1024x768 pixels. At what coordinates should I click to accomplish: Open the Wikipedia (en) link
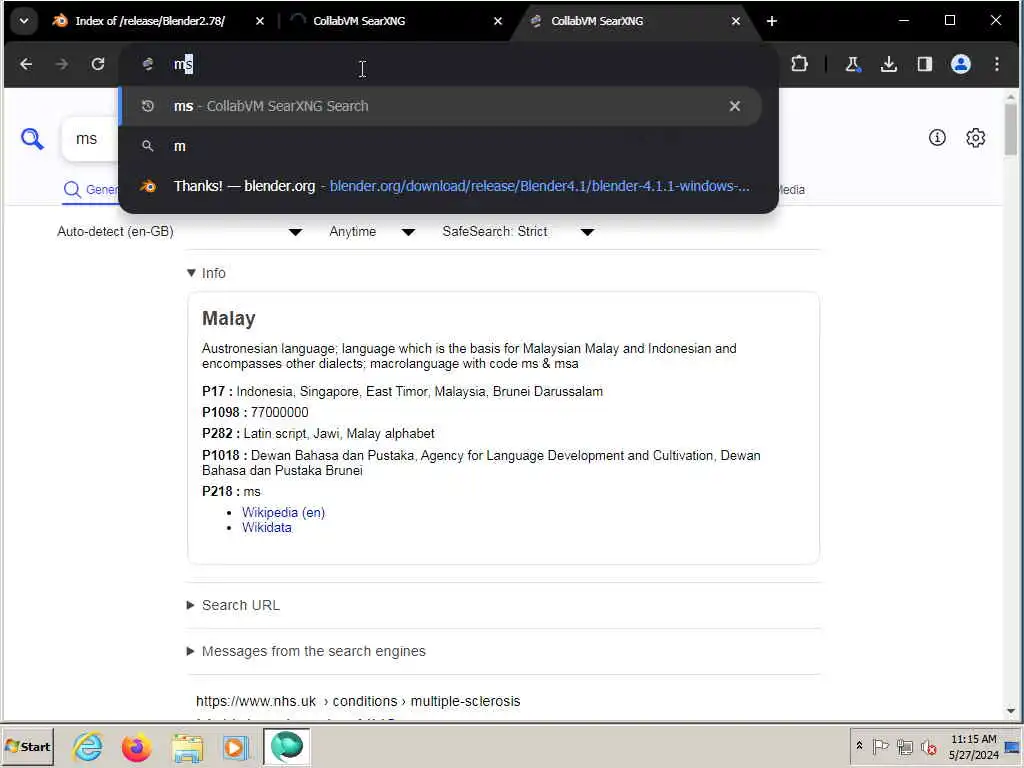[x=283, y=513]
